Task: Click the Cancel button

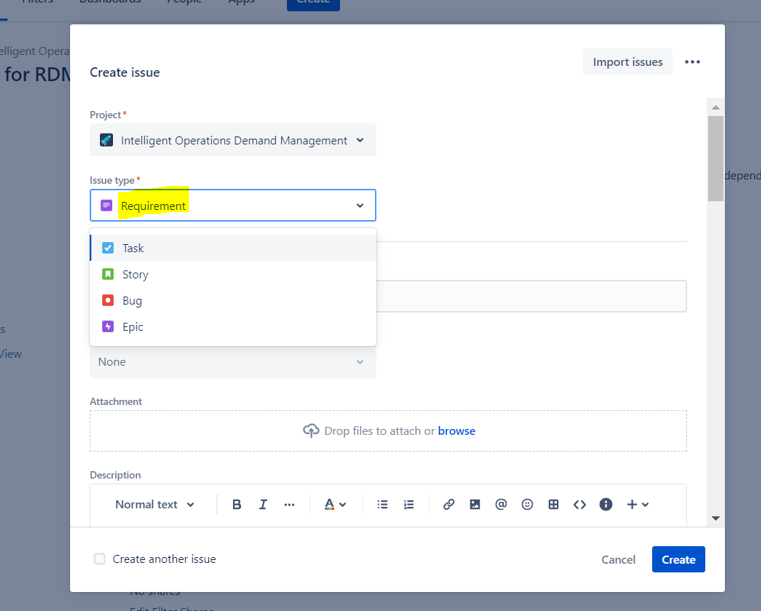Action: pos(618,560)
